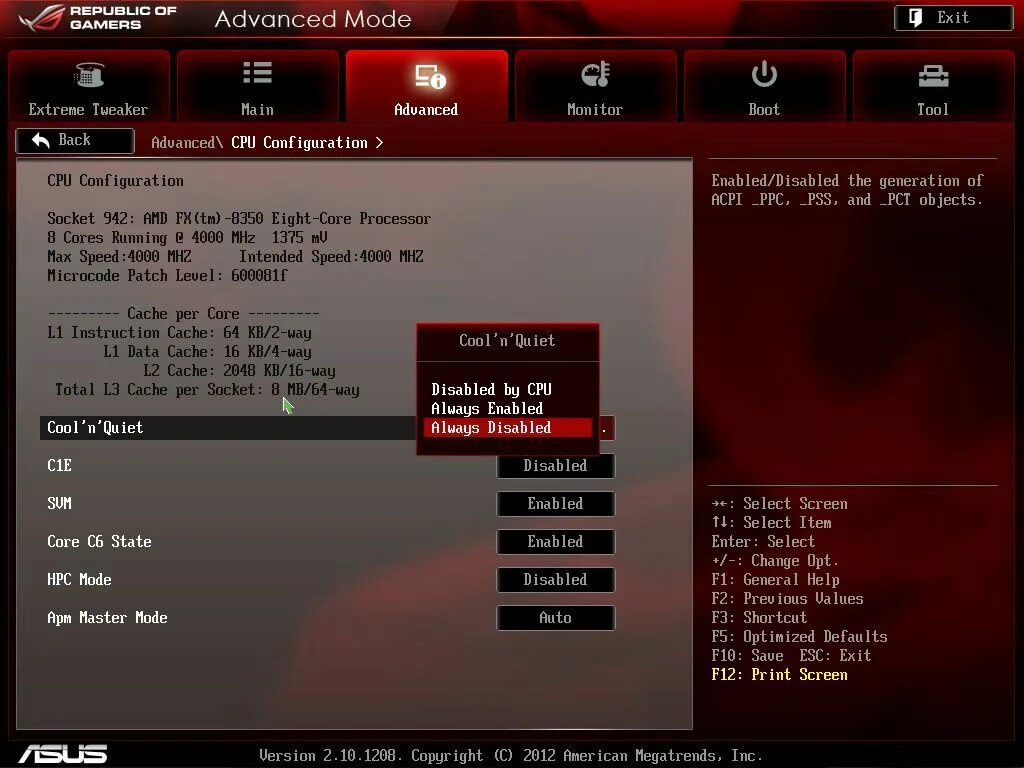Click the Version 2.10.1208 copyright text
Viewport: 1024px width, 768px height.
click(511, 756)
